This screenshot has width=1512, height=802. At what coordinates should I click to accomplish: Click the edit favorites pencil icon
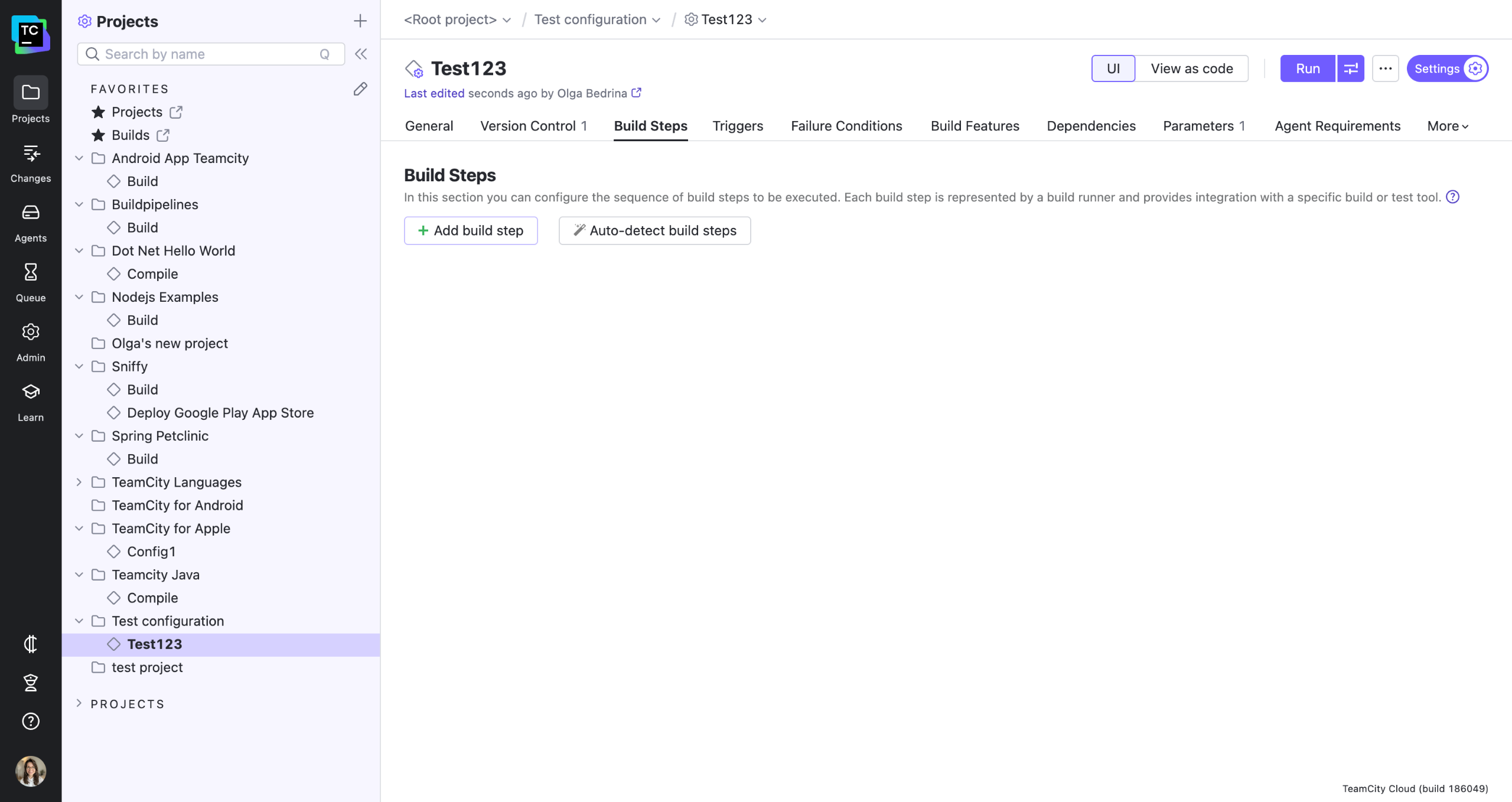(360, 89)
